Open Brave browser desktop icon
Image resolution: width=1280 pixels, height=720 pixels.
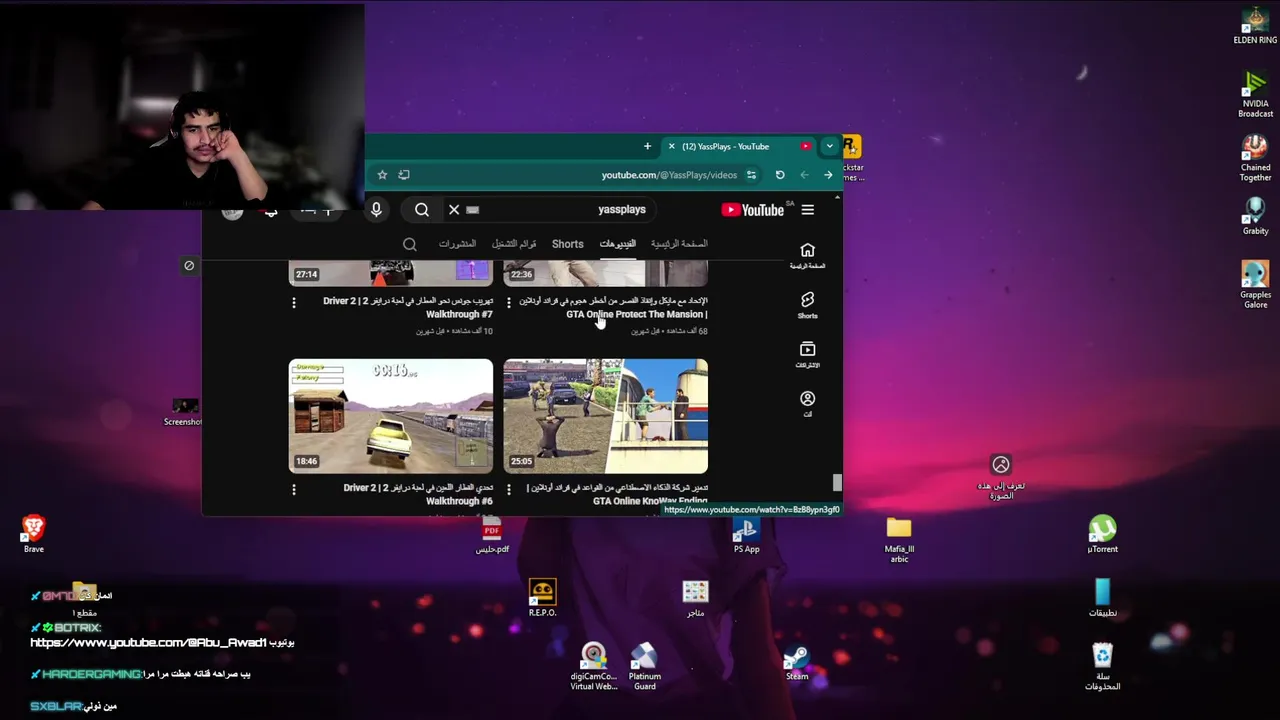click(x=34, y=534)
